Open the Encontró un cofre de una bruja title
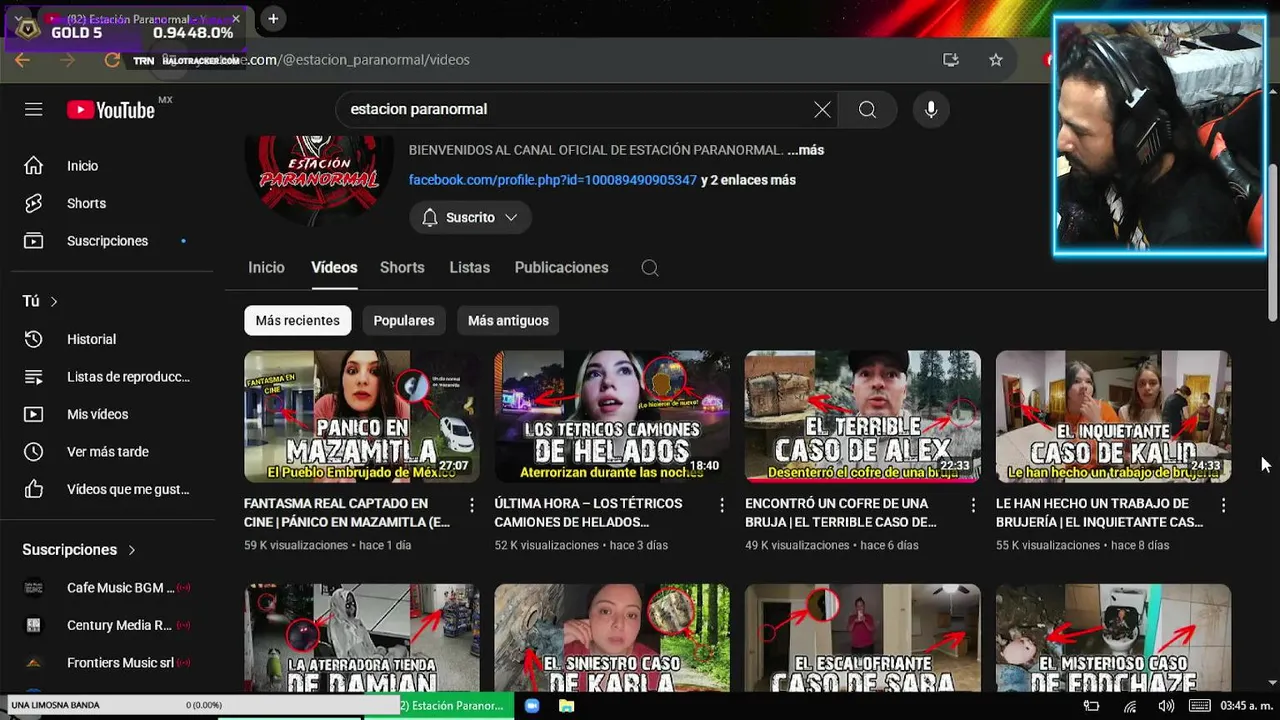The image size is (1280, 720). (x=841, y=513)
